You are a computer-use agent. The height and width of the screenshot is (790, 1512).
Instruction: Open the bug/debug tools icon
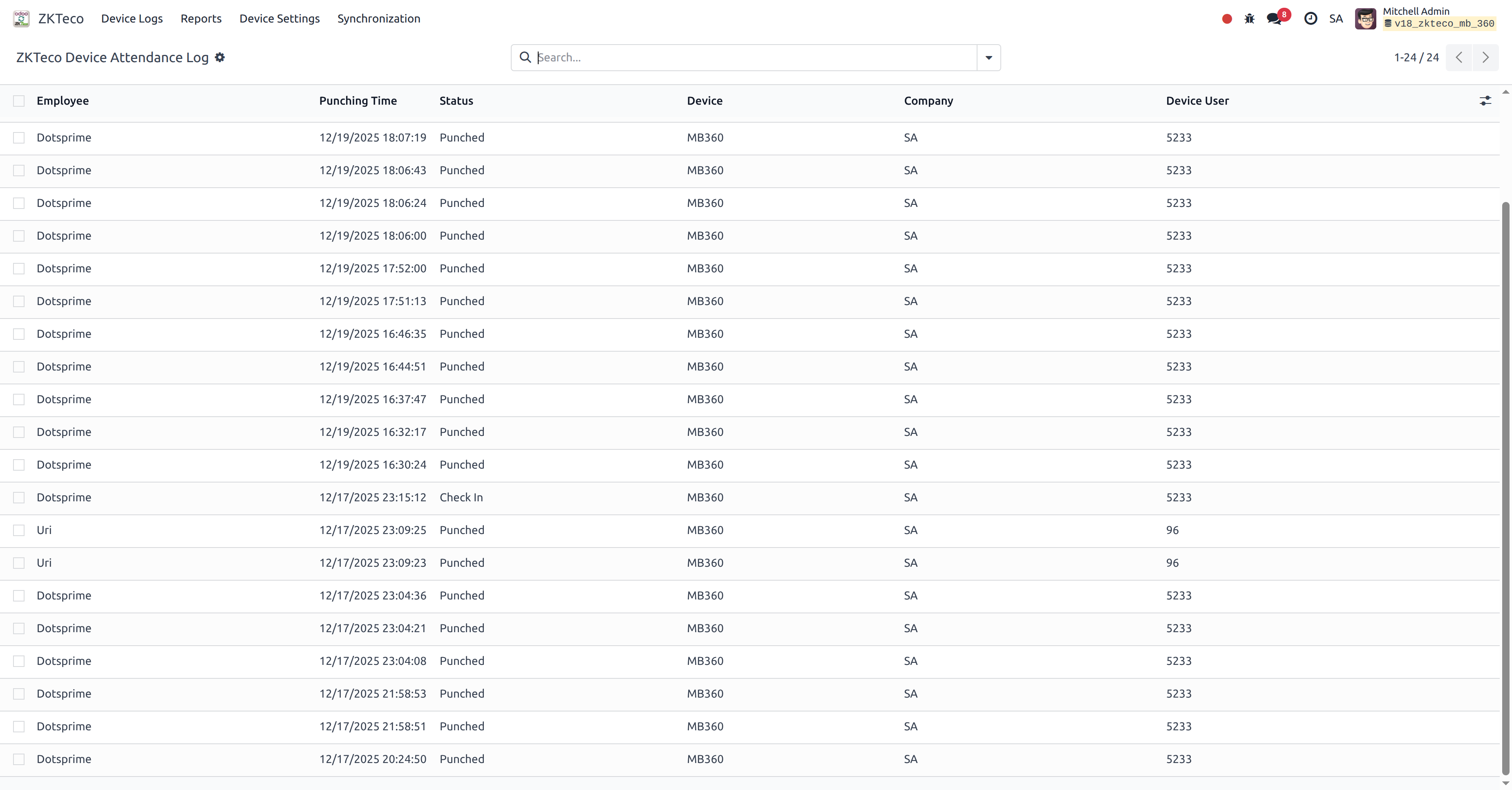(1250, 18)
